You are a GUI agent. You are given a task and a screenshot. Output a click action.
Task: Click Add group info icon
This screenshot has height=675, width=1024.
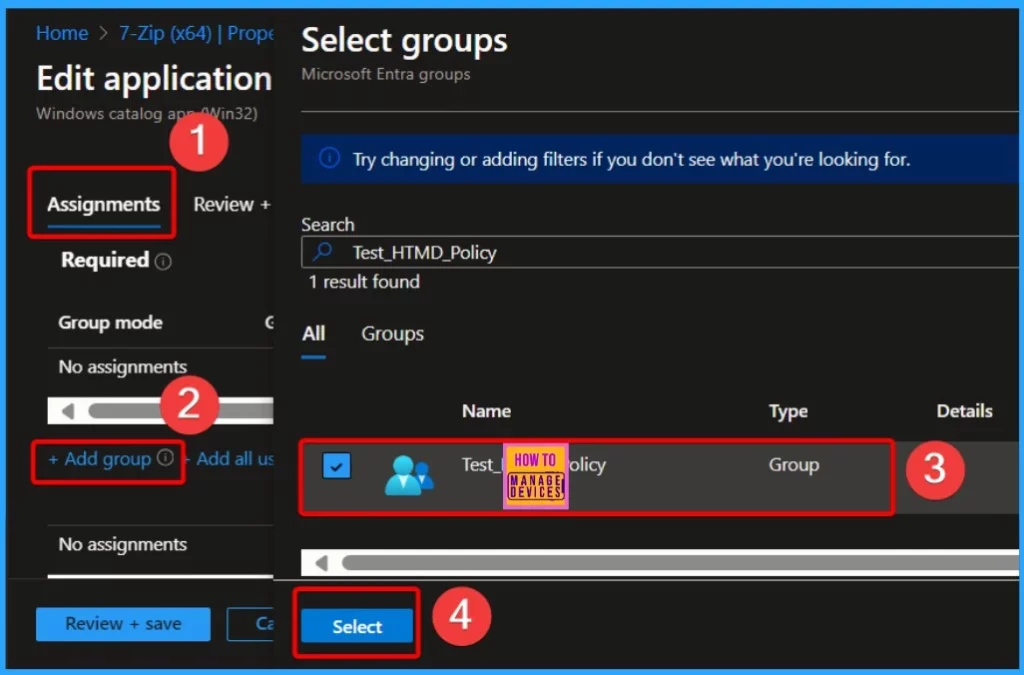pyautogui.click(x=165, y=458)
